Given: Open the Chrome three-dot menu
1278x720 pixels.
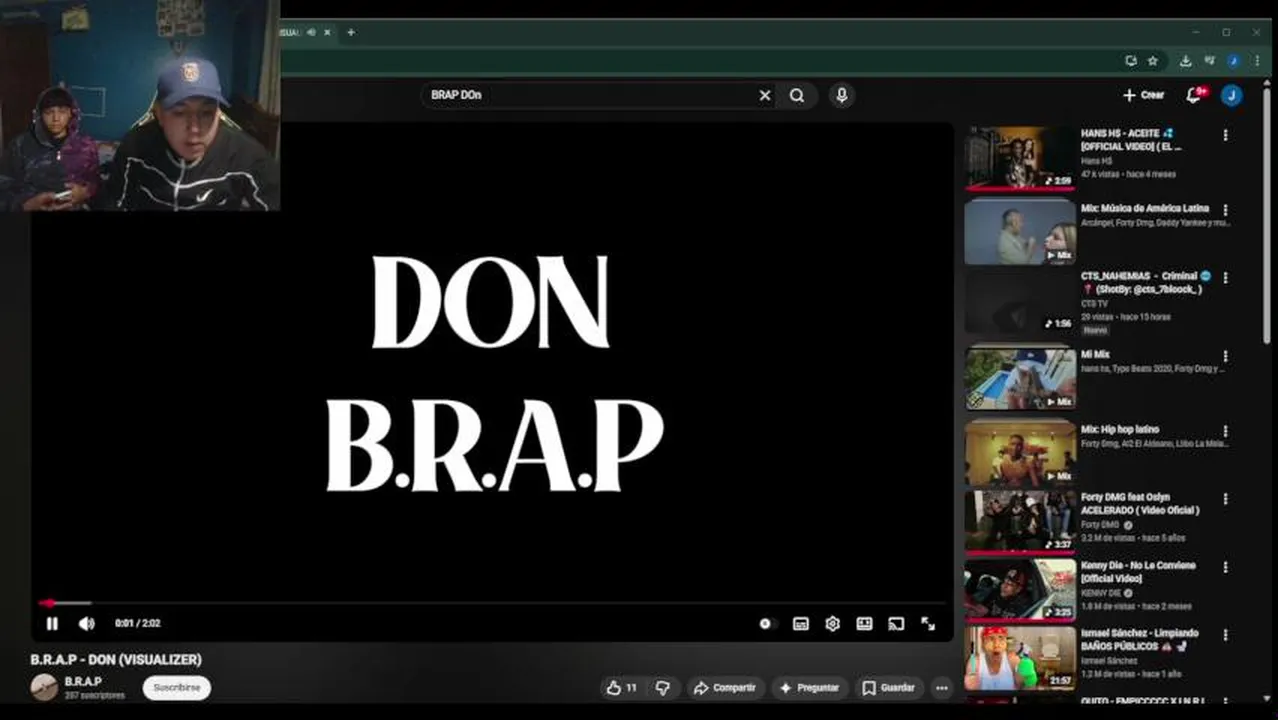Looking at the screenshot, I should (x=1257, y=61).
